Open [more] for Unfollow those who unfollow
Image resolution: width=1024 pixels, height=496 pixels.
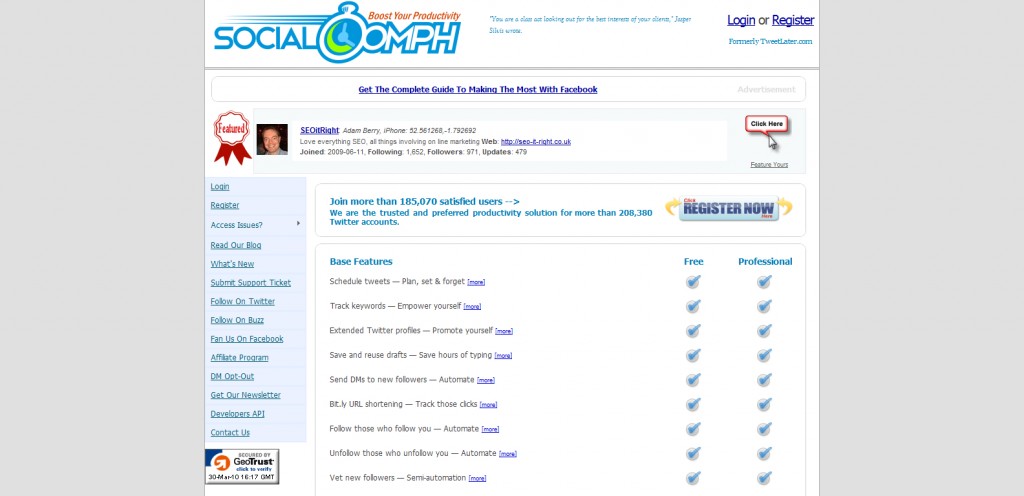tap(508, 454)
